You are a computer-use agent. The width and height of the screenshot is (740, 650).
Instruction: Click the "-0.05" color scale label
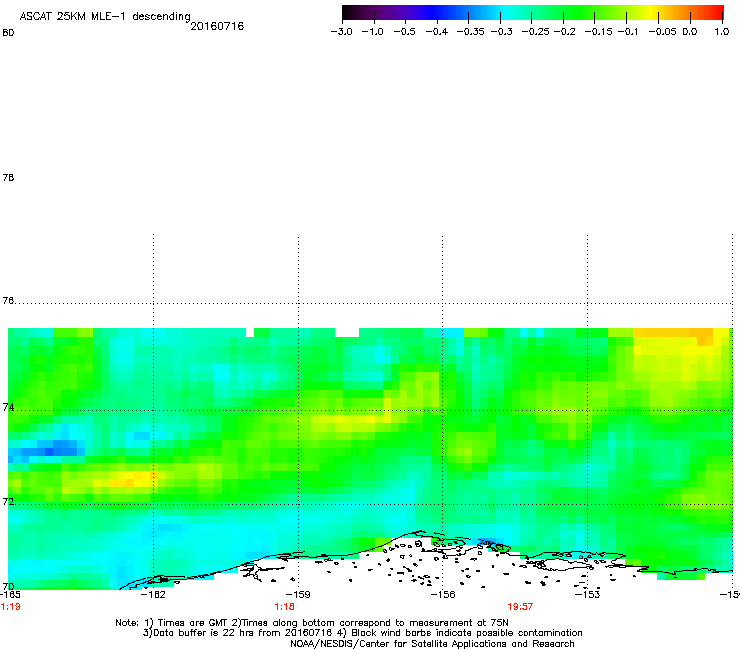tap(662, 32)
